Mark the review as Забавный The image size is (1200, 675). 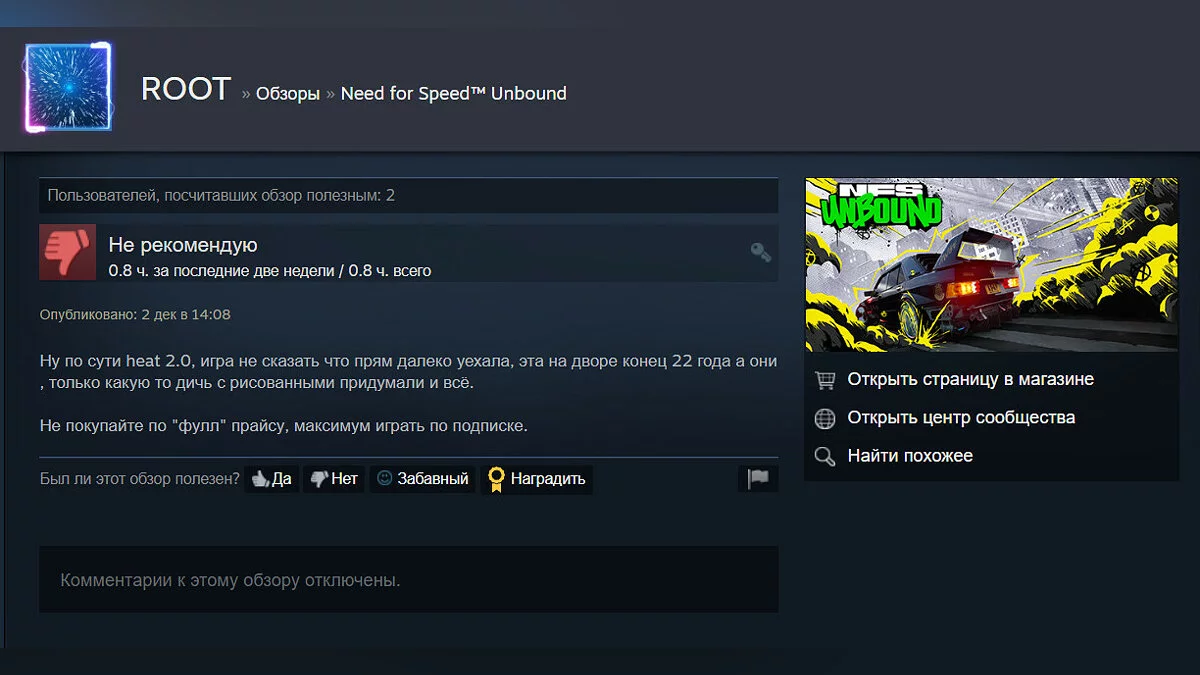422,479
